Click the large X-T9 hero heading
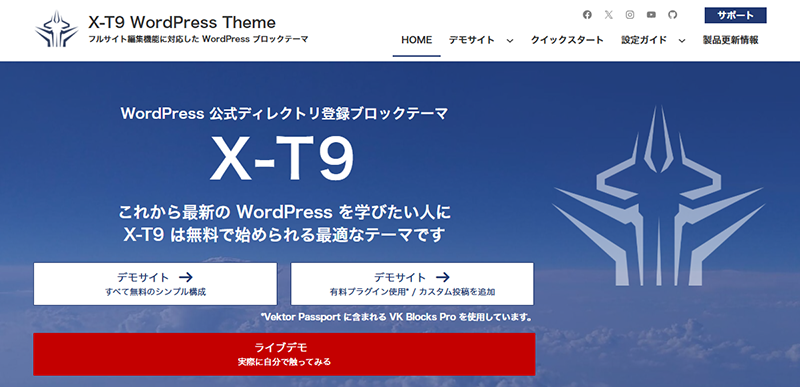The image size is (800, 387). (x=282, y=158)
